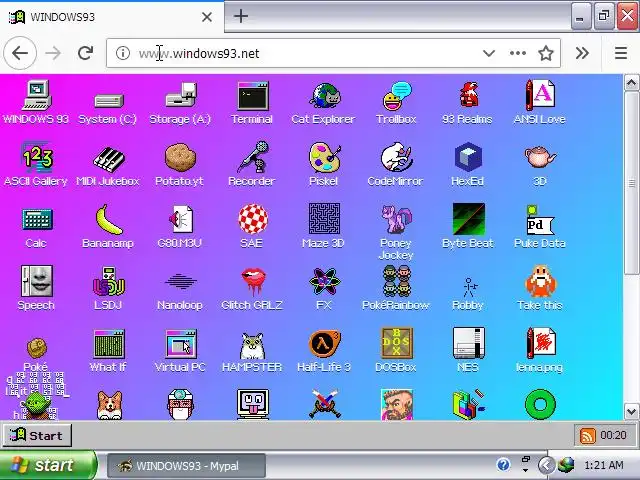Click the scrollbar up arrow
The image size is (640, 480).
[631, 83]
